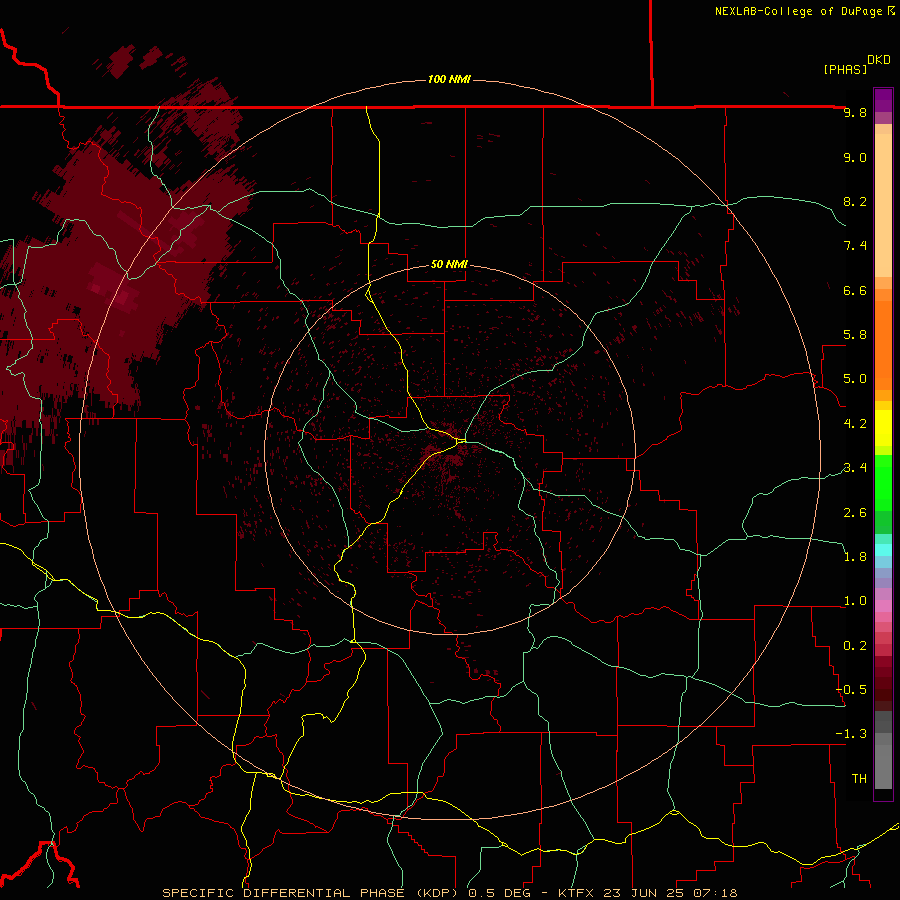Click the 3.4 color scale value

point(855,468)
